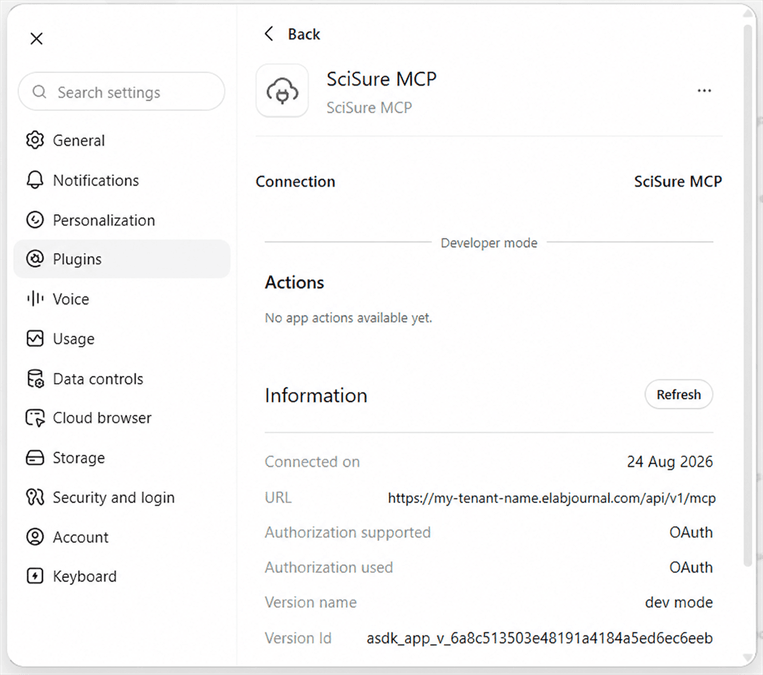The image size is (763, 675).
Task: Open Keyboard settings
Action: pyautogui.click(x=121, y=576)
